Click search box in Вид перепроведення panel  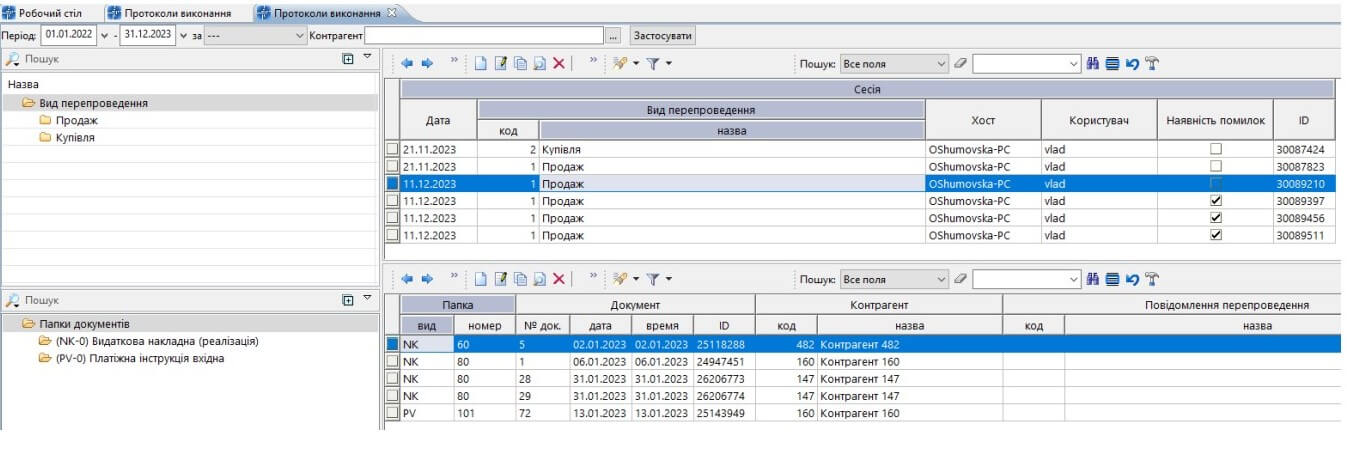pyautogui.click(x=170, y=59)
